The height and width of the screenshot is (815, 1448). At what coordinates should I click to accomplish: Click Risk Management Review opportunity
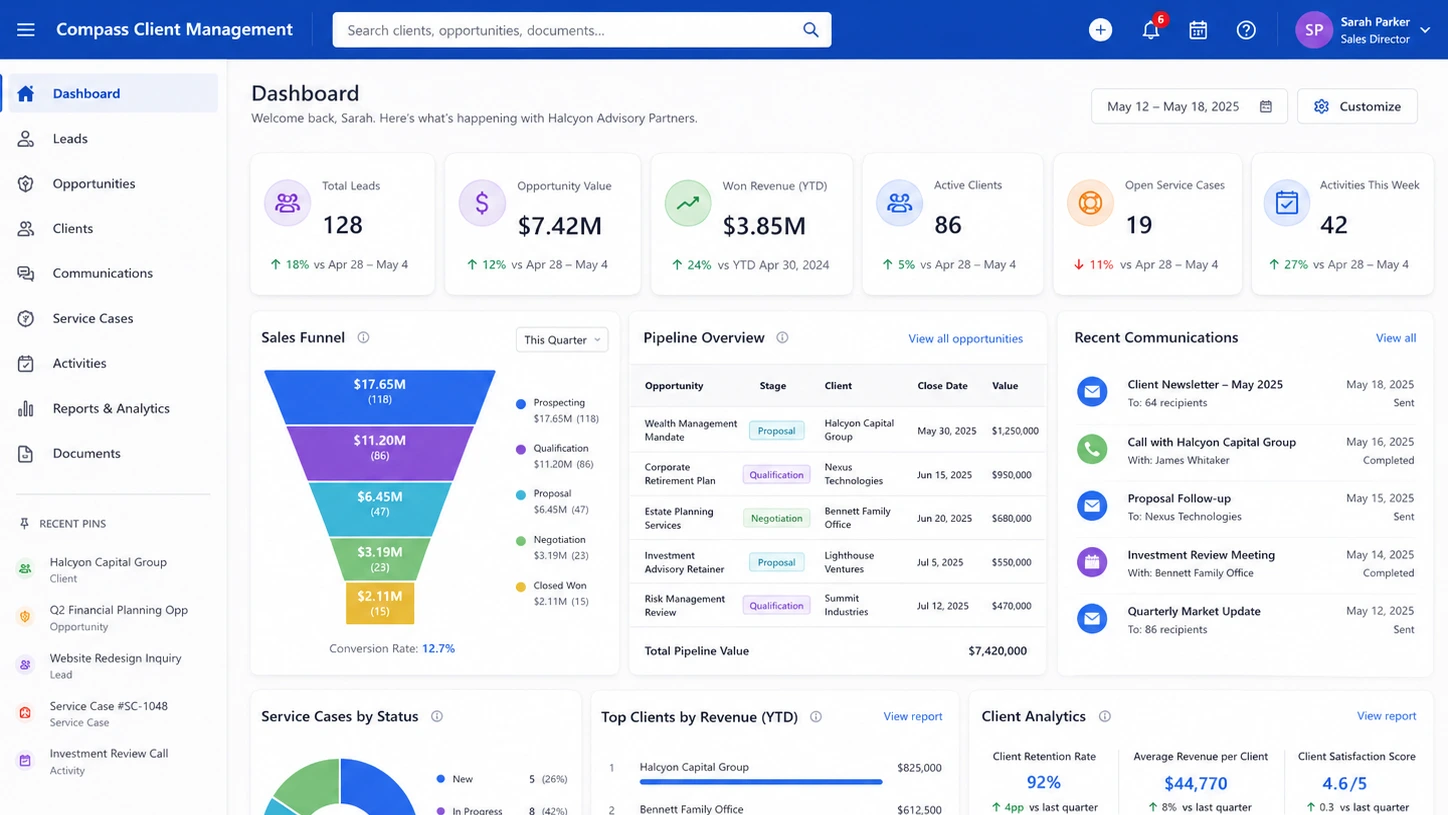[684, 605]
